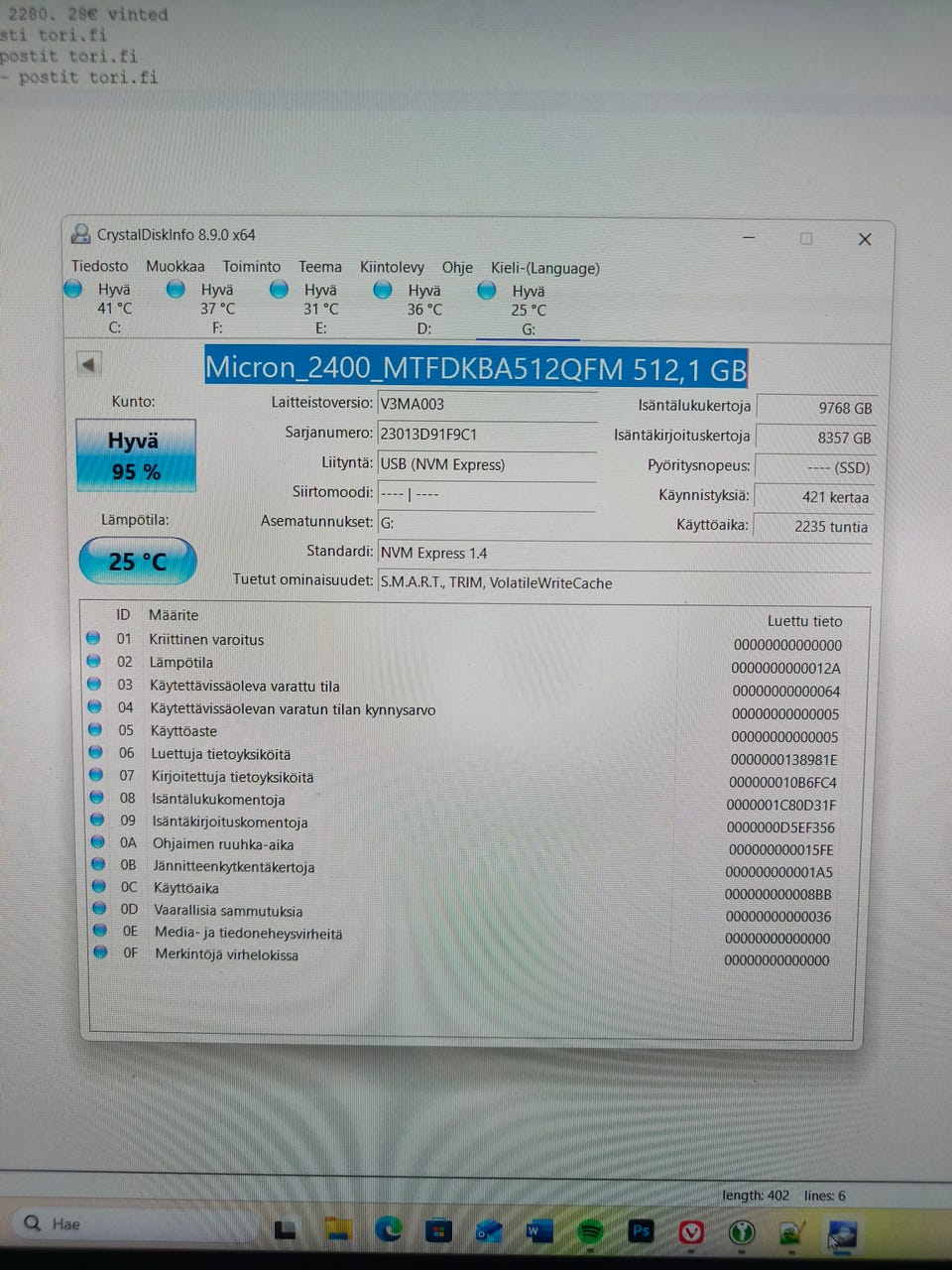Select the E: drive status orb
The height and width of the screenshot is (1270, 952).
[x=279, y=289]
